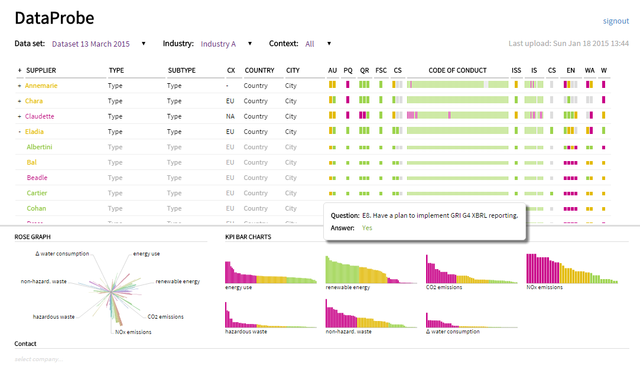Sort by SUBTYPE column header

point(182,70)
